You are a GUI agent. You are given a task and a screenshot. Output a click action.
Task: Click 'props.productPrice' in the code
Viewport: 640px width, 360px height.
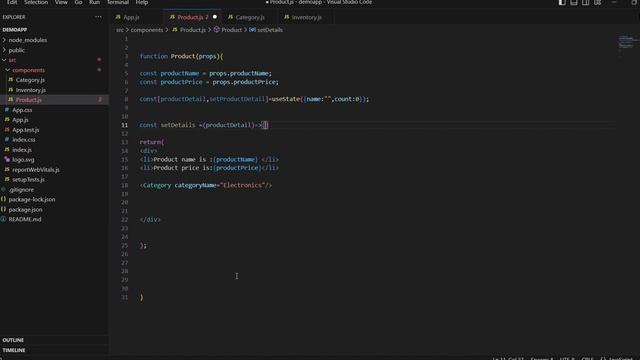(x=245, y=82)
